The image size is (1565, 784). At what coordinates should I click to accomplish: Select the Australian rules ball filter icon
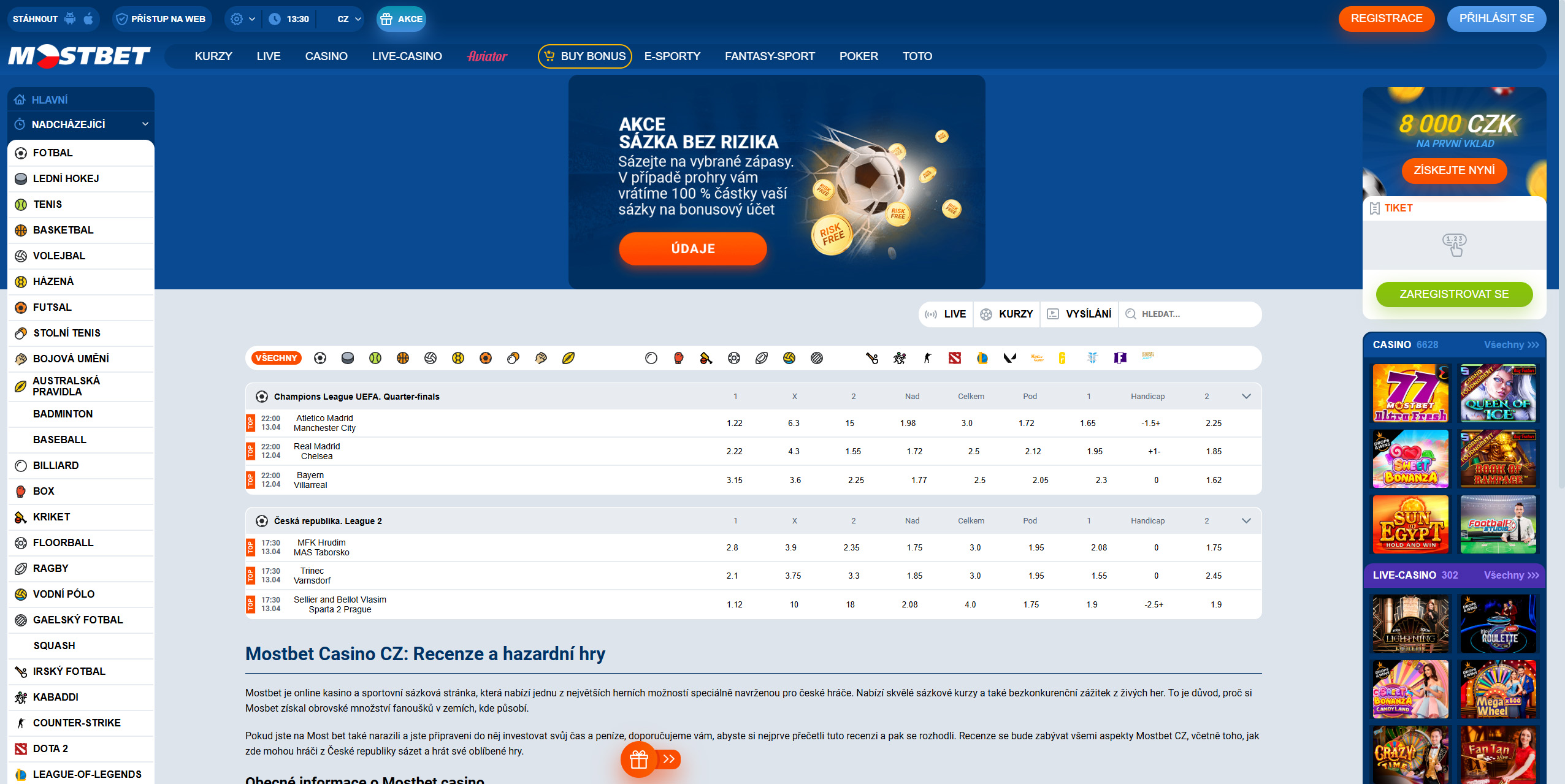tap(568, 358)
